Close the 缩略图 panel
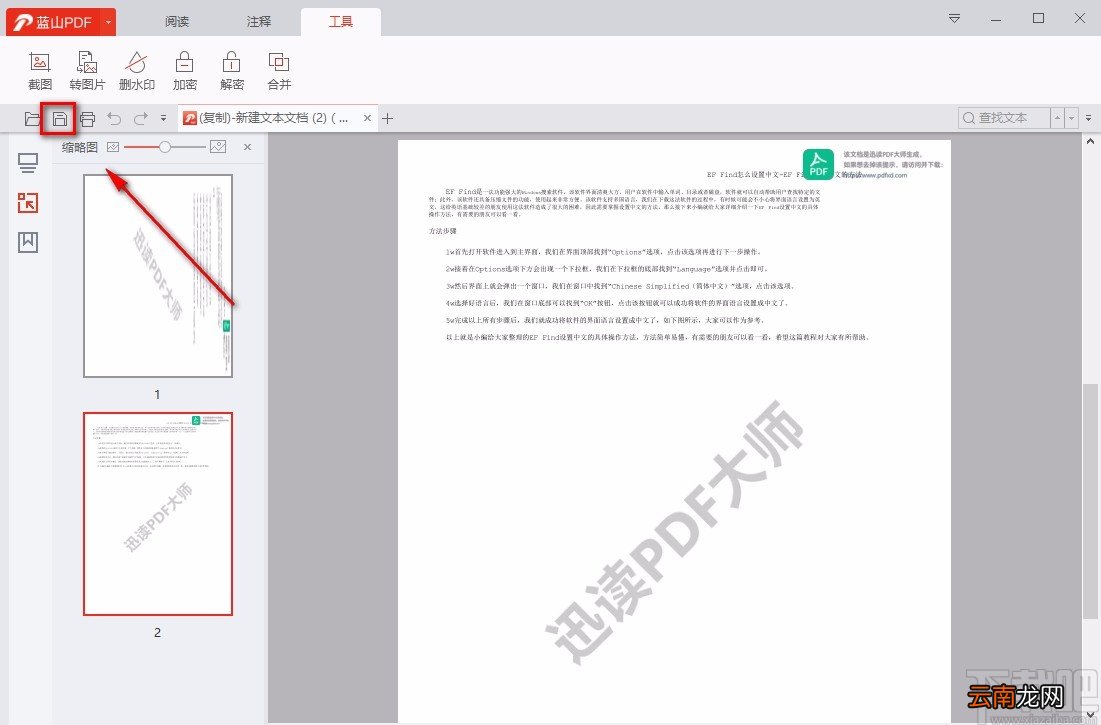This screenshot has width=1101, height=725. point(247,147)
